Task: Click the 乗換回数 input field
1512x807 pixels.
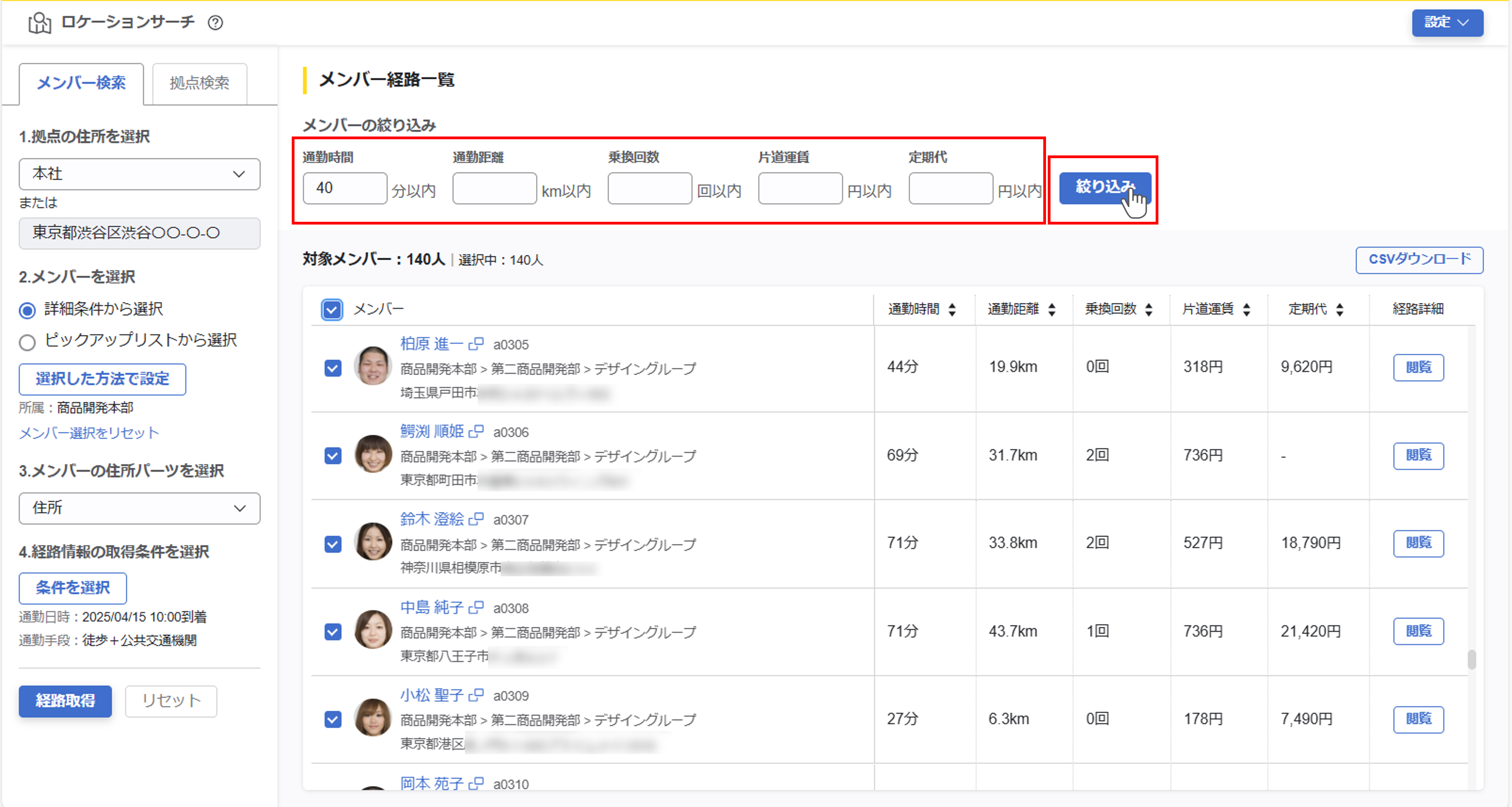Action: coord(650,188)
